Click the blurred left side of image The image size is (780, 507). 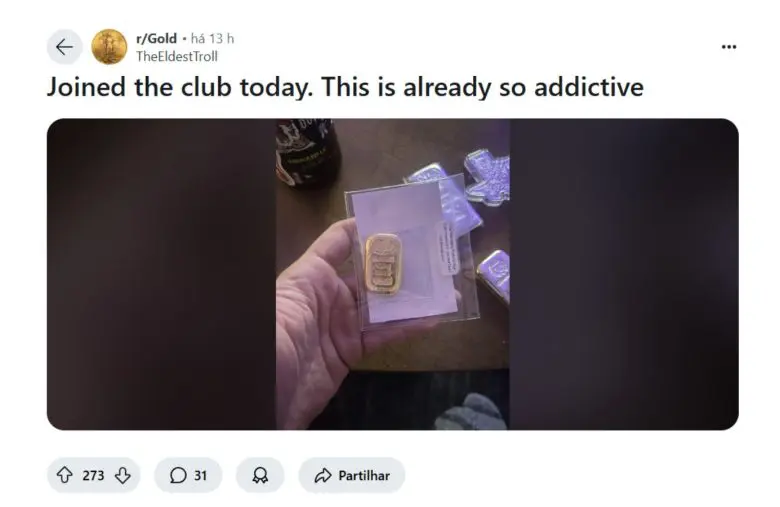click(162, 274)
